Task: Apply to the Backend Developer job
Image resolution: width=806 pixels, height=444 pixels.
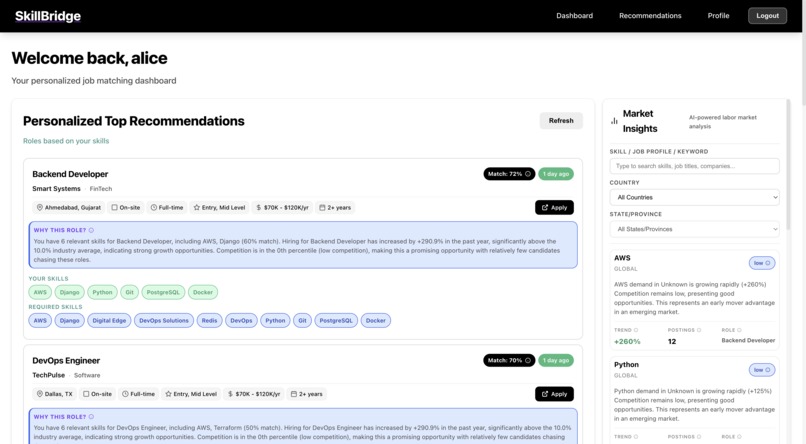Action: (554, 208)
